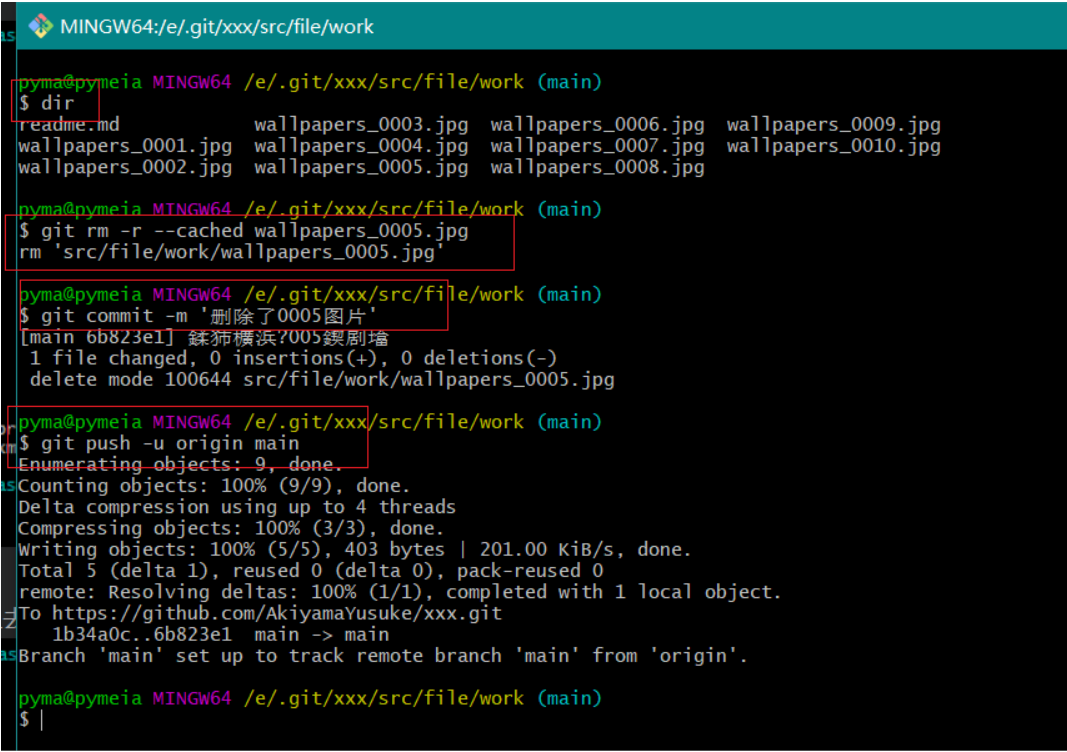Select wallpapers_0006.jpg in the listing

[597, 125]
